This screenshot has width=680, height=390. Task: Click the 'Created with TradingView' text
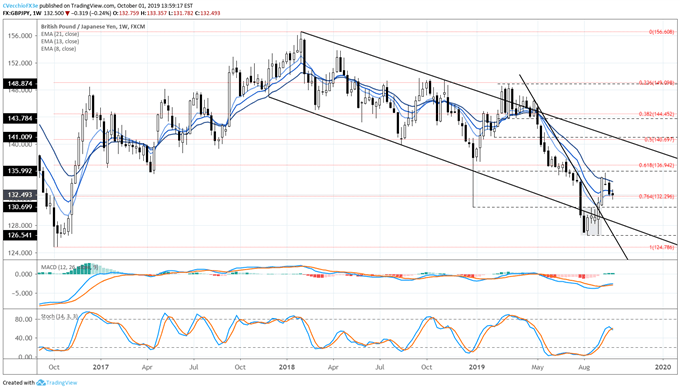(40, 383)
